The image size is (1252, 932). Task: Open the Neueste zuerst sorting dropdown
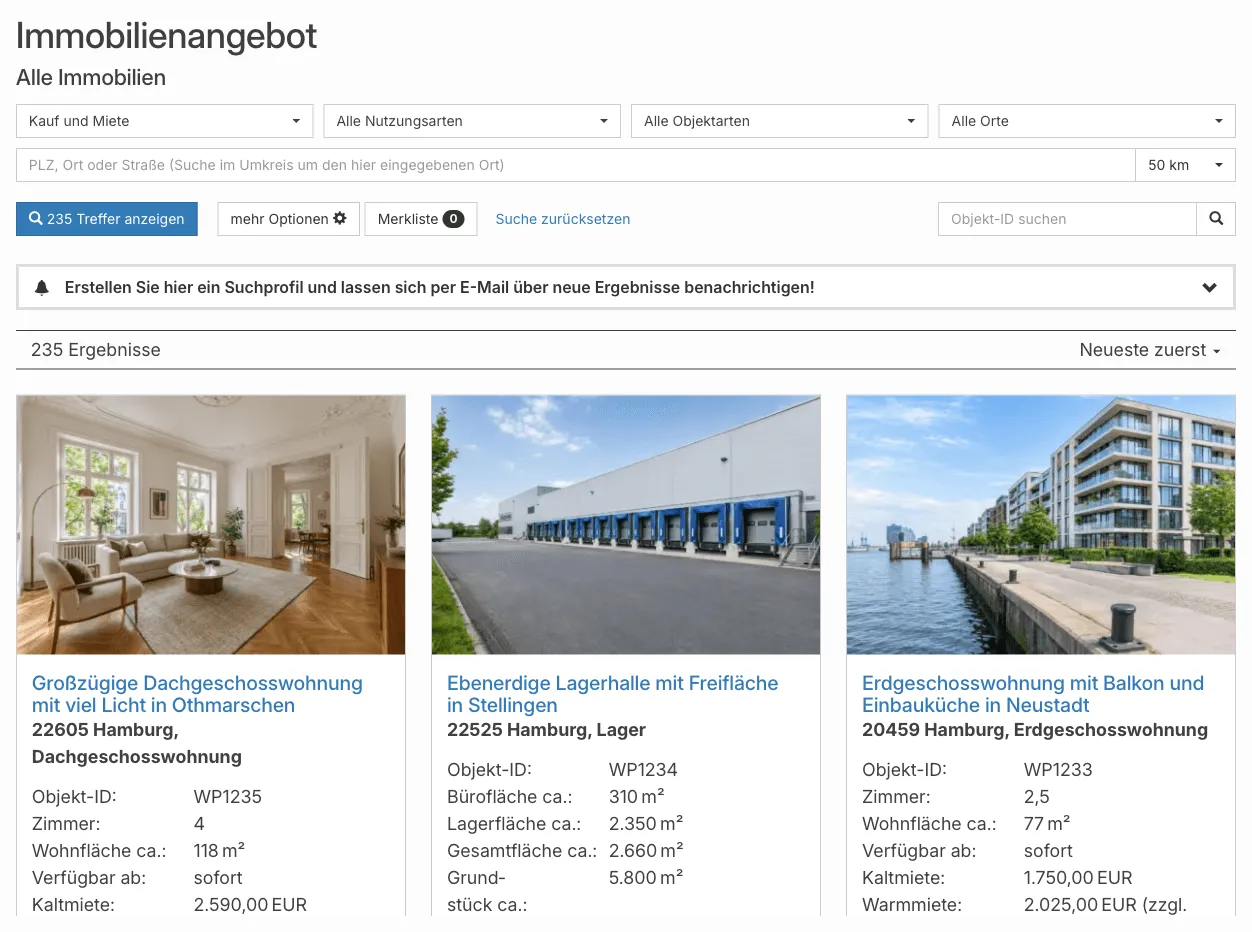(1150, 350)
